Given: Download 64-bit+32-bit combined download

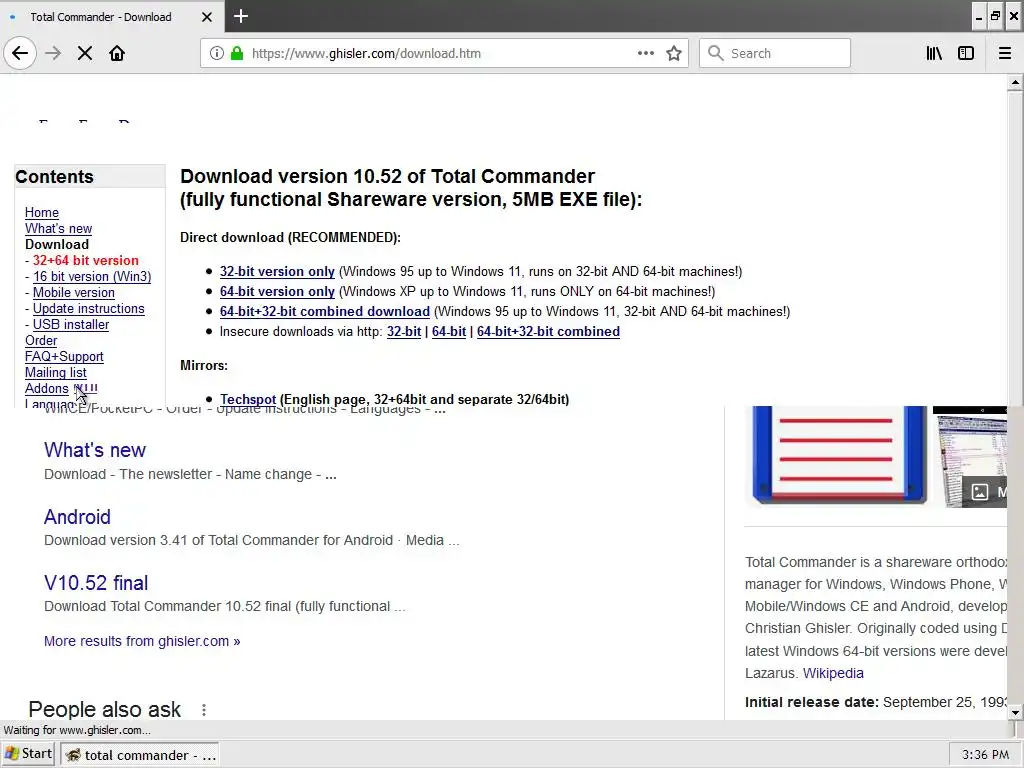Looking at the screenshot, I should click(x=325, y=312).
